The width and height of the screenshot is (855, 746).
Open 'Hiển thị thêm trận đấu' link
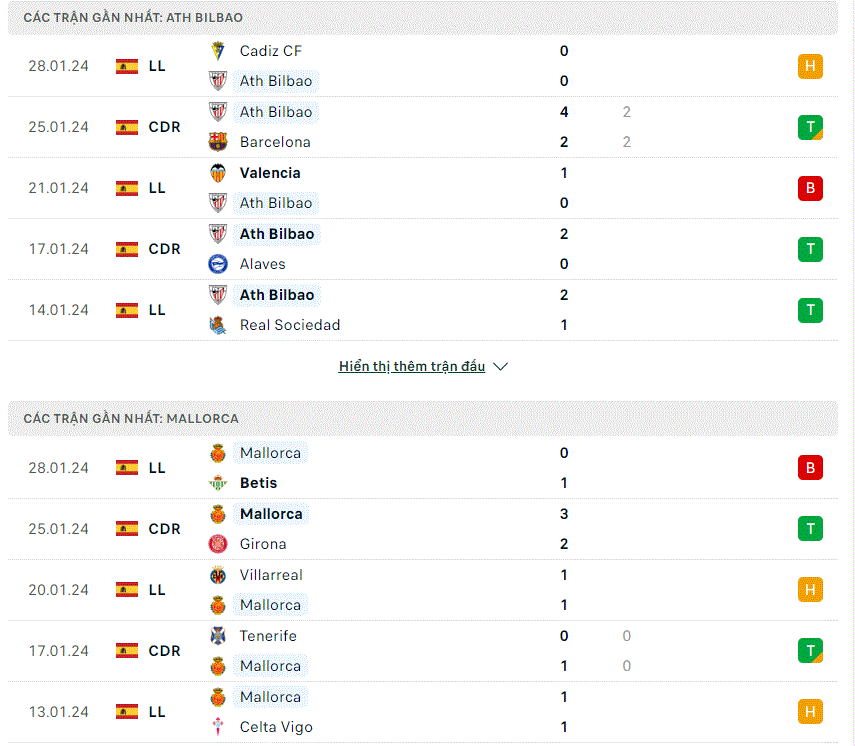pos(412,366)
